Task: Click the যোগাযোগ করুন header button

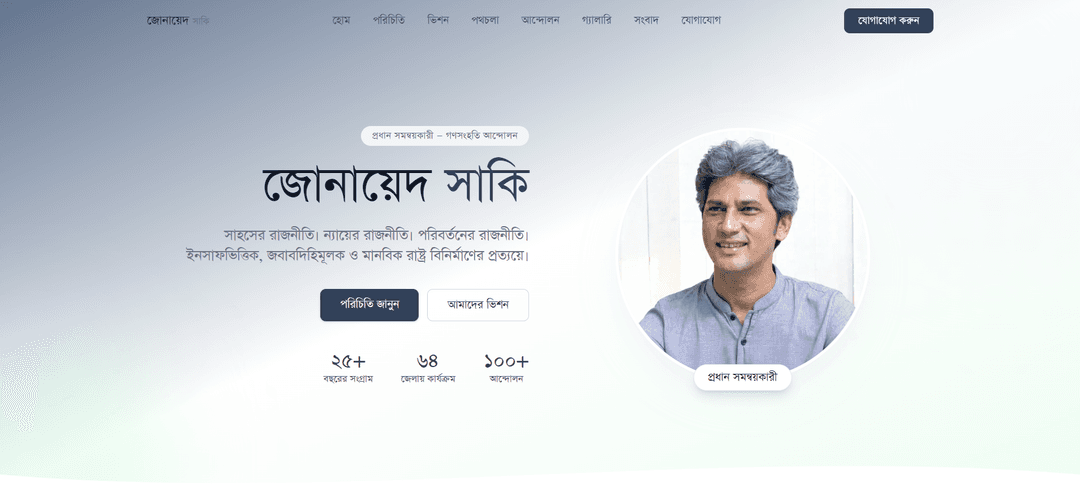Action: click(889, 21)
